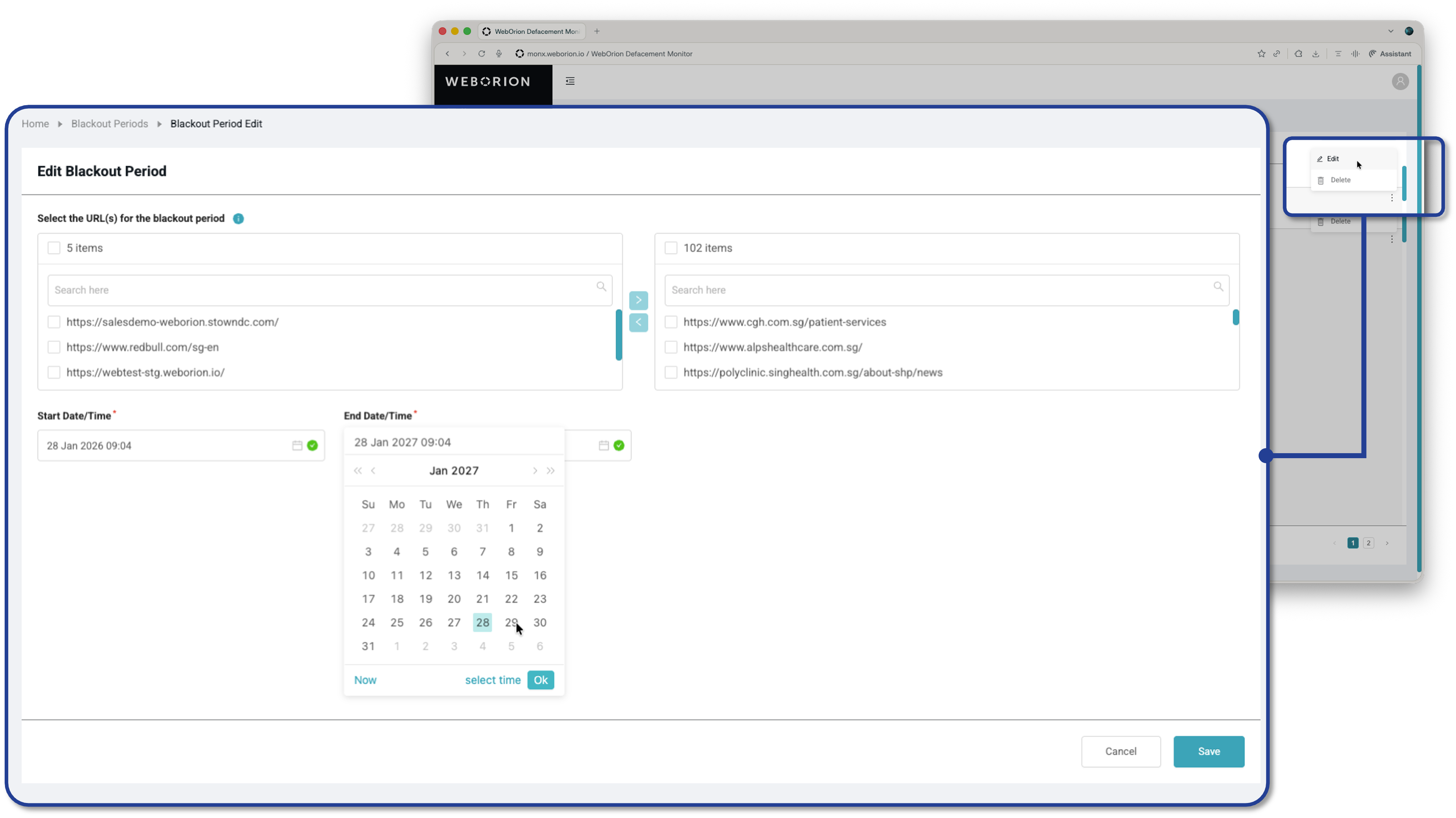Viewport: 1456px width, 818px height.
Task: Click the select time link
Action: (492, 680)
